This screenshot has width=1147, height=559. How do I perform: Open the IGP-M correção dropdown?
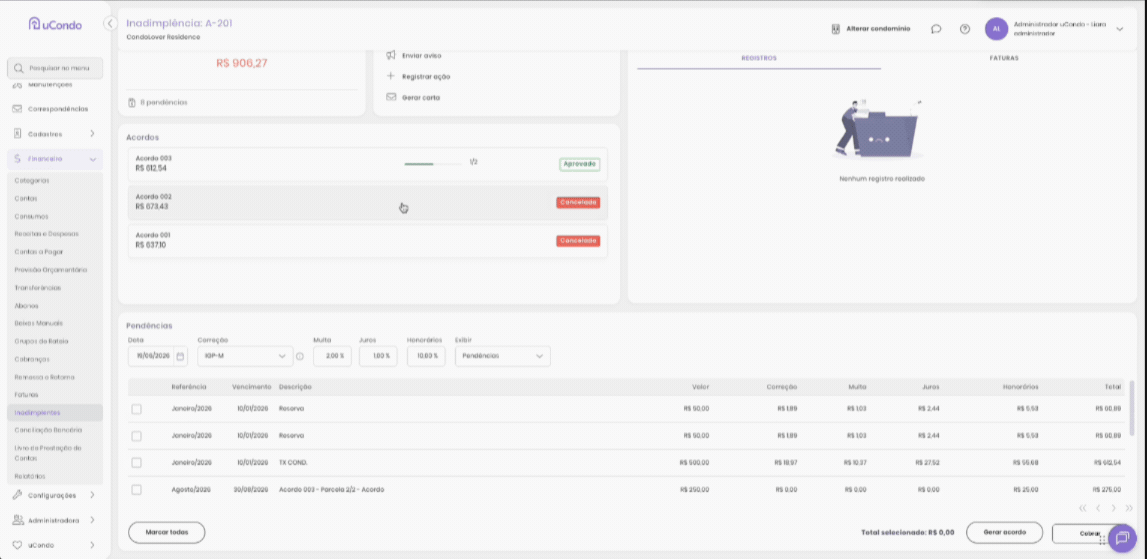[245, 356]
